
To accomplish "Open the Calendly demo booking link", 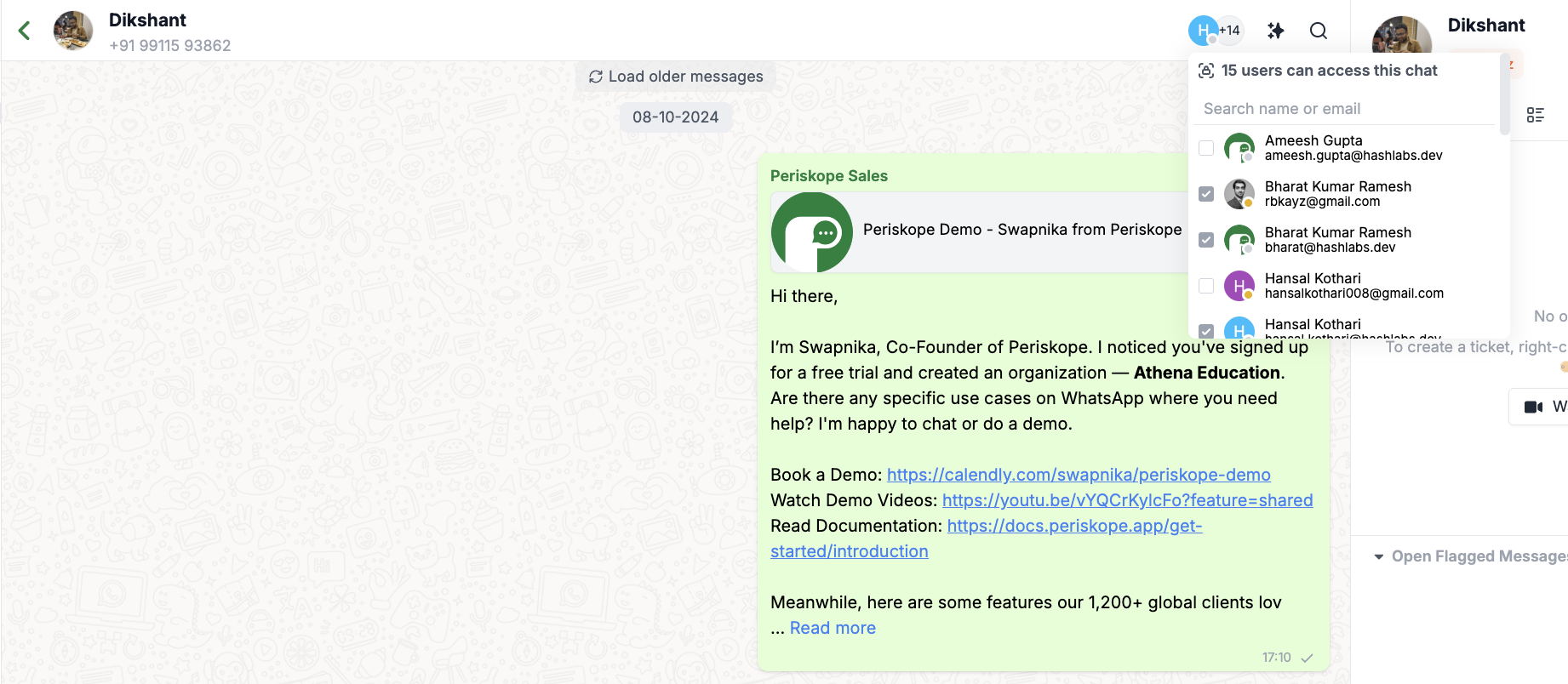I will (1079, 475).
